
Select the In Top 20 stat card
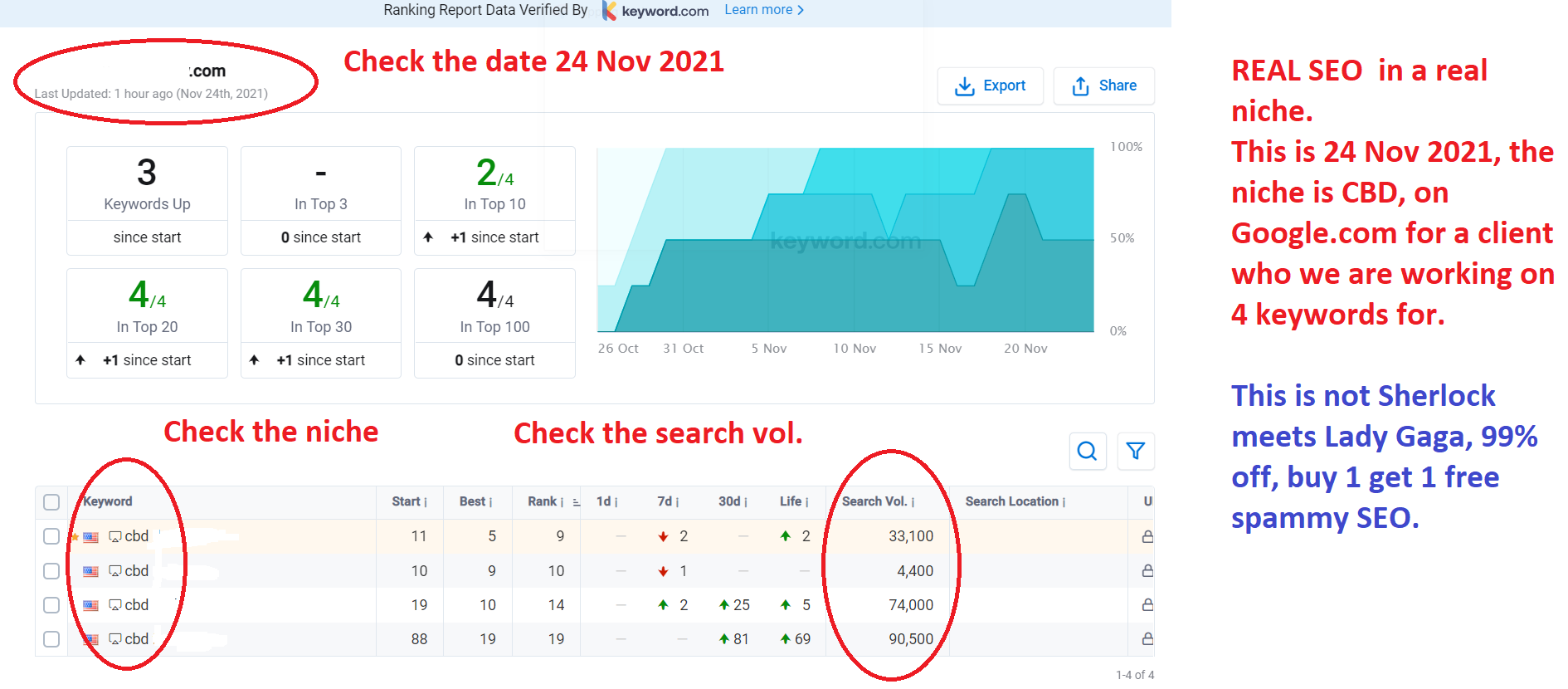147,323
